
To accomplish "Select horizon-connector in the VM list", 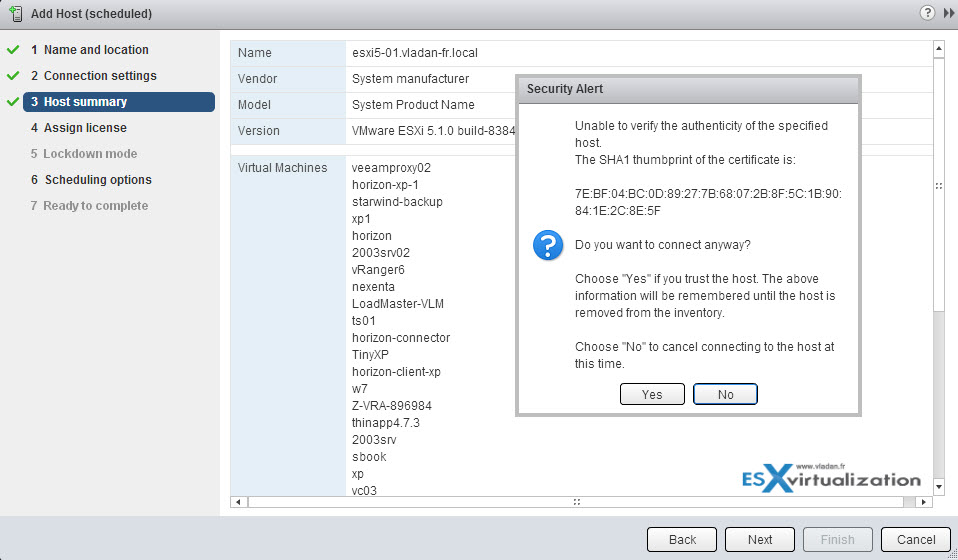I will point(401,338).
